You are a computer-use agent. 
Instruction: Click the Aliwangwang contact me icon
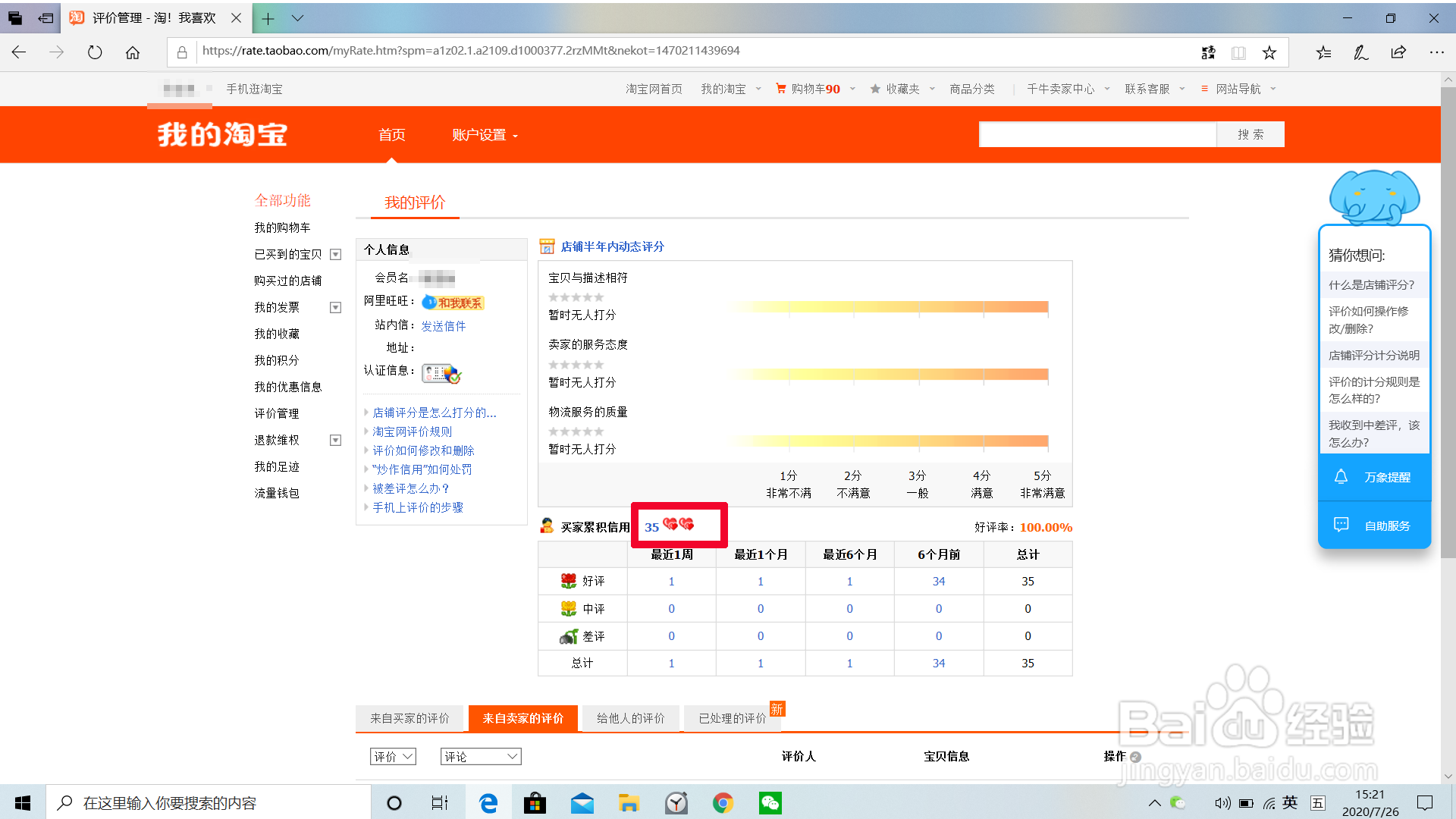pyautogui.click(x=453, y=303)
